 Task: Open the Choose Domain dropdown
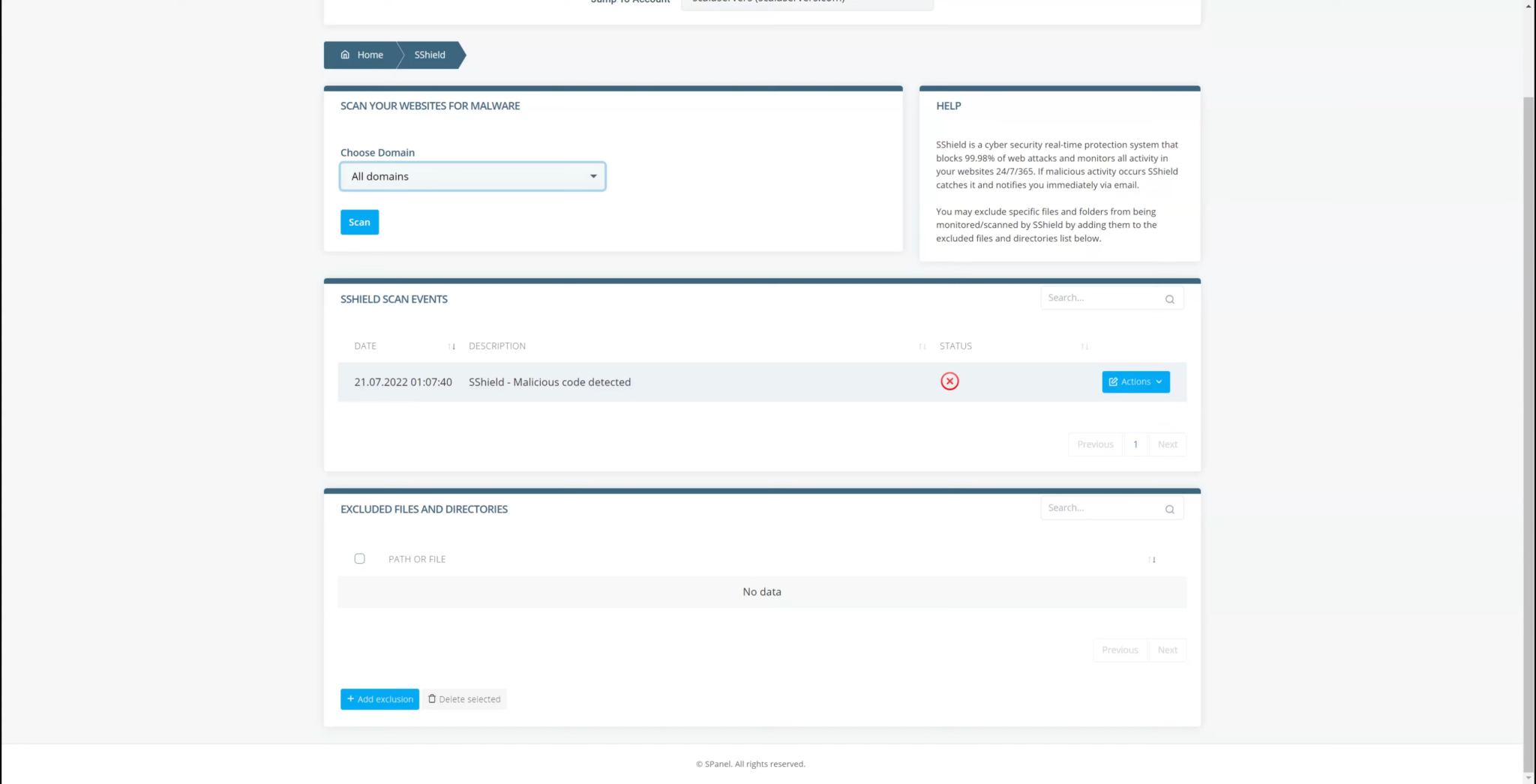point(472,177)
